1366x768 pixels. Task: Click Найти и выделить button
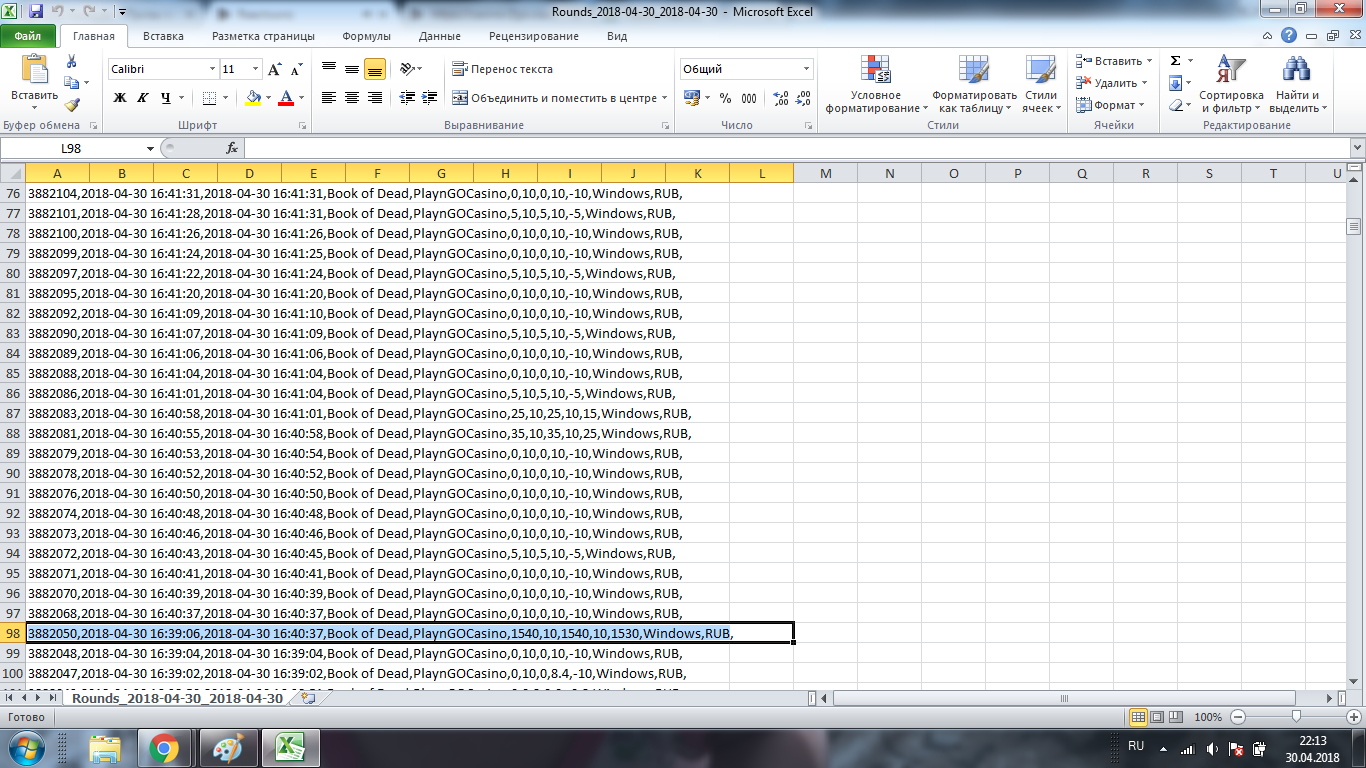point(1297,84)
